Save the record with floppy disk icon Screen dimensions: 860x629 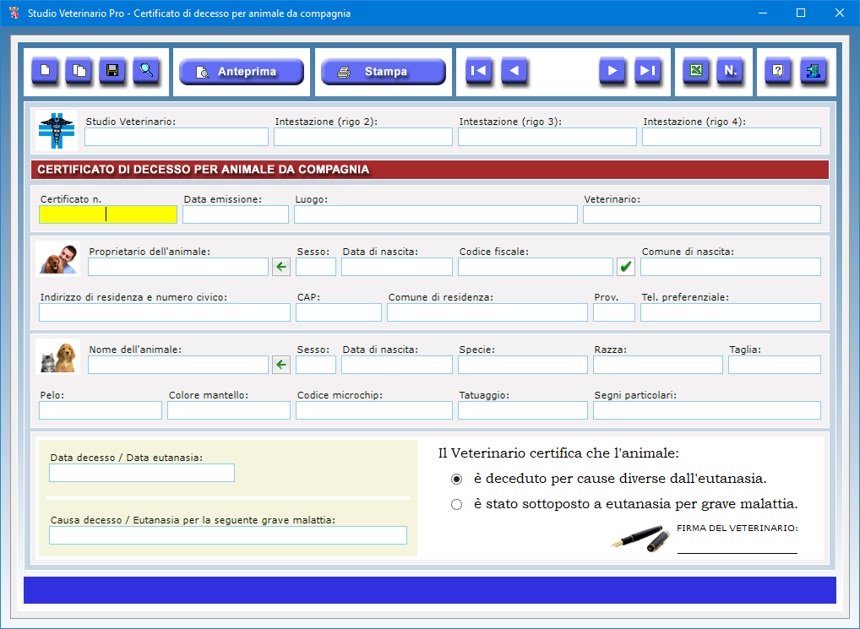click(112, 71)
